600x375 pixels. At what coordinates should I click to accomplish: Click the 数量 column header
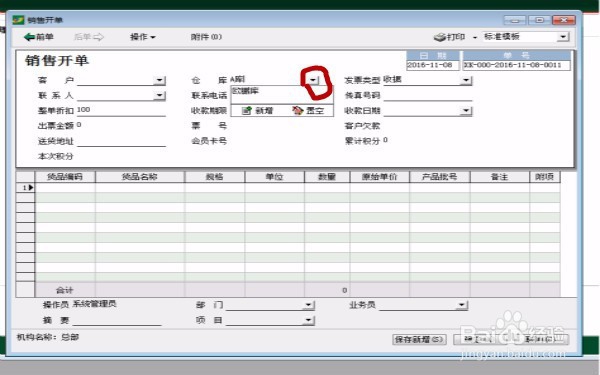327,177
